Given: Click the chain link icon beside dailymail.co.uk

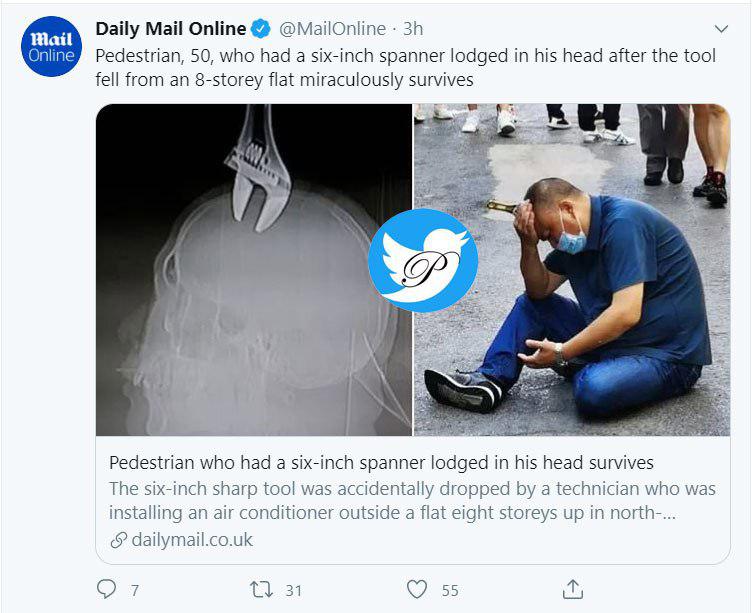Looking at the screenshot, I should pyautogui.click(x=118, y=540).
